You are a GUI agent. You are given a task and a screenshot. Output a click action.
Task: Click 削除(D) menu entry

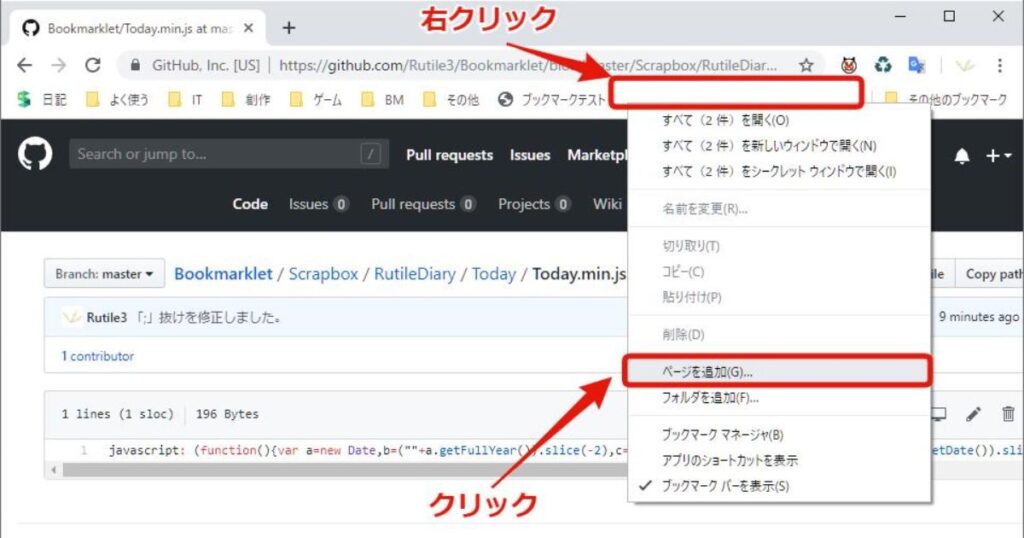pos(779,335)
